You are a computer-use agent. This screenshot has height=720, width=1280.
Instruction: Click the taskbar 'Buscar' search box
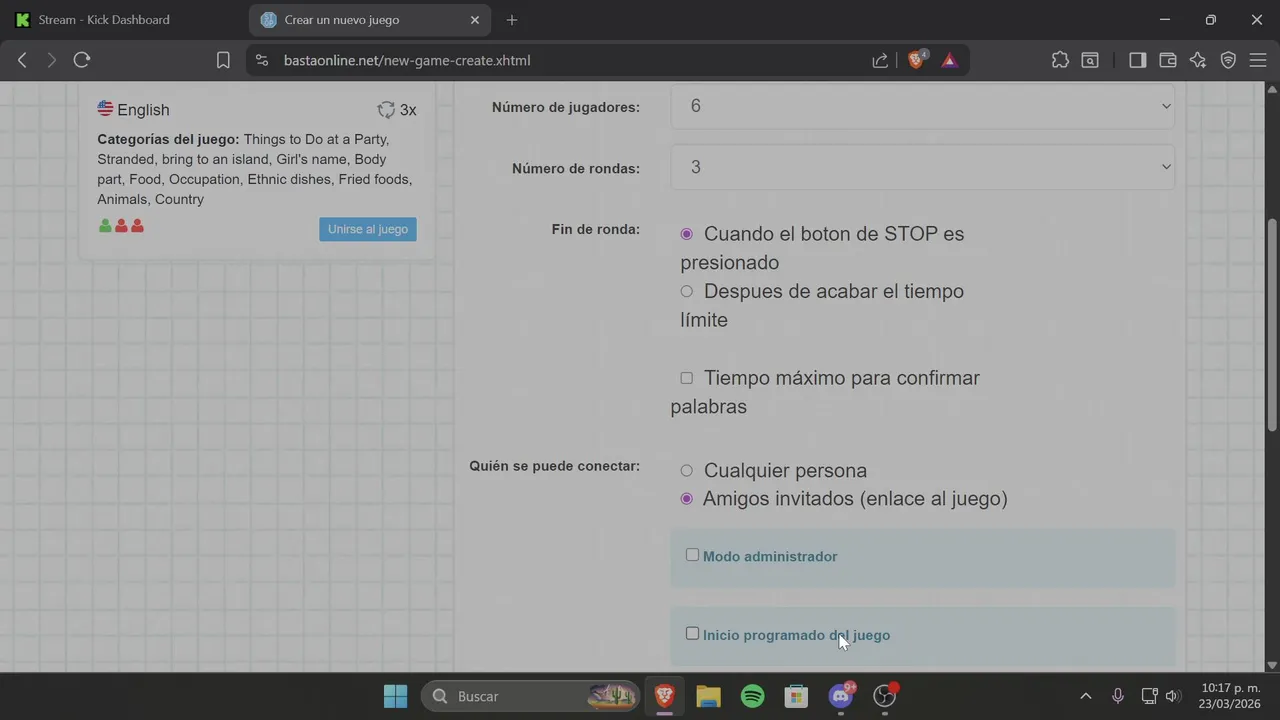(x=530, y=696)
